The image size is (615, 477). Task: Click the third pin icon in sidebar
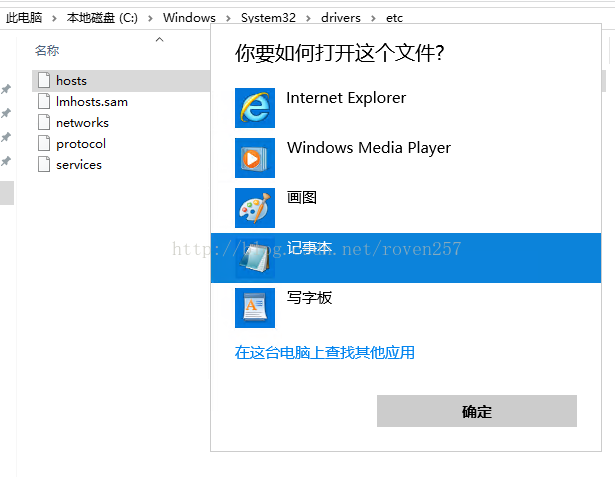[x=6, y=137]
